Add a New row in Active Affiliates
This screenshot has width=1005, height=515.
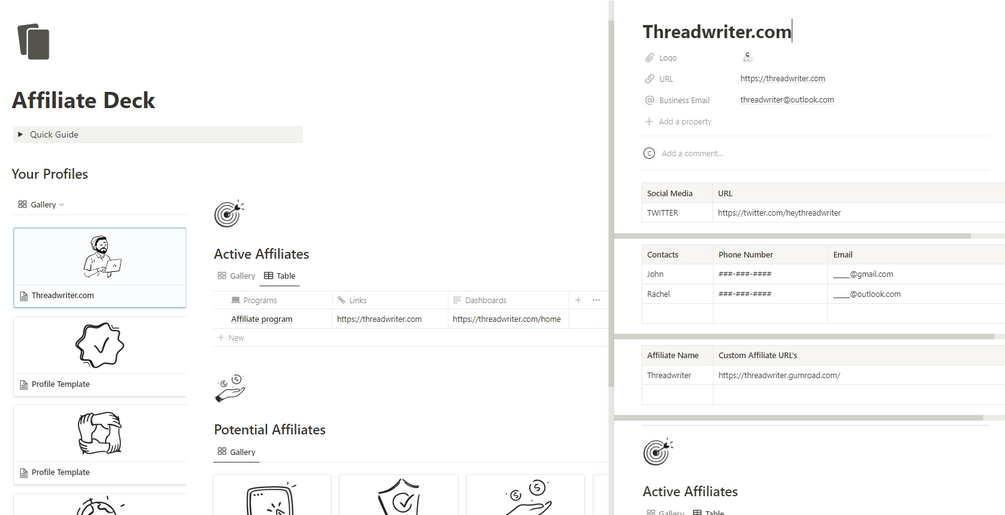231,338
